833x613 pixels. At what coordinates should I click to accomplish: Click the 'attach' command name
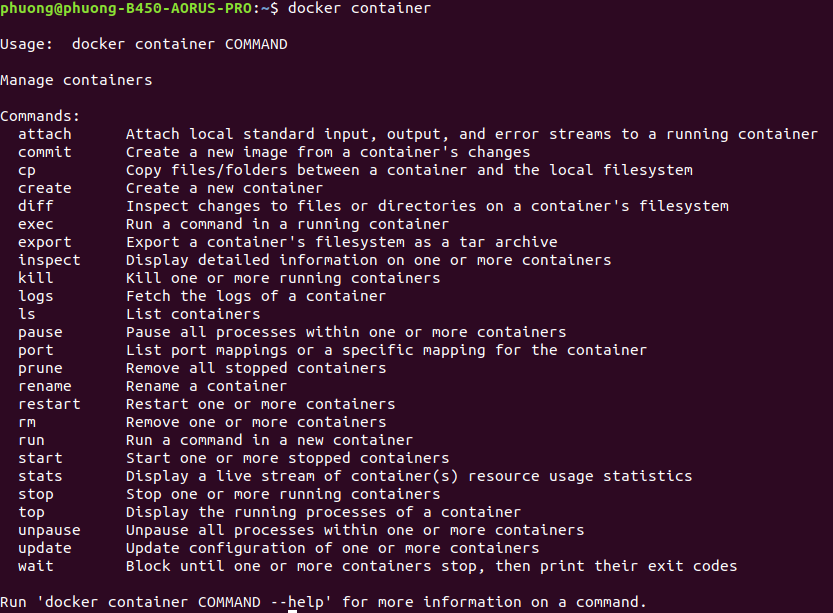coord(45,134)
